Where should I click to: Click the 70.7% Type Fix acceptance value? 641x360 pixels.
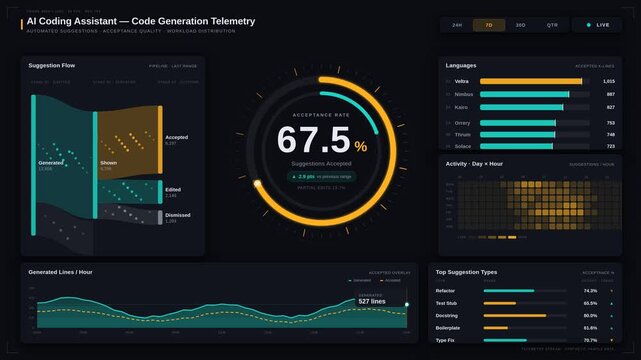[590, 340]
